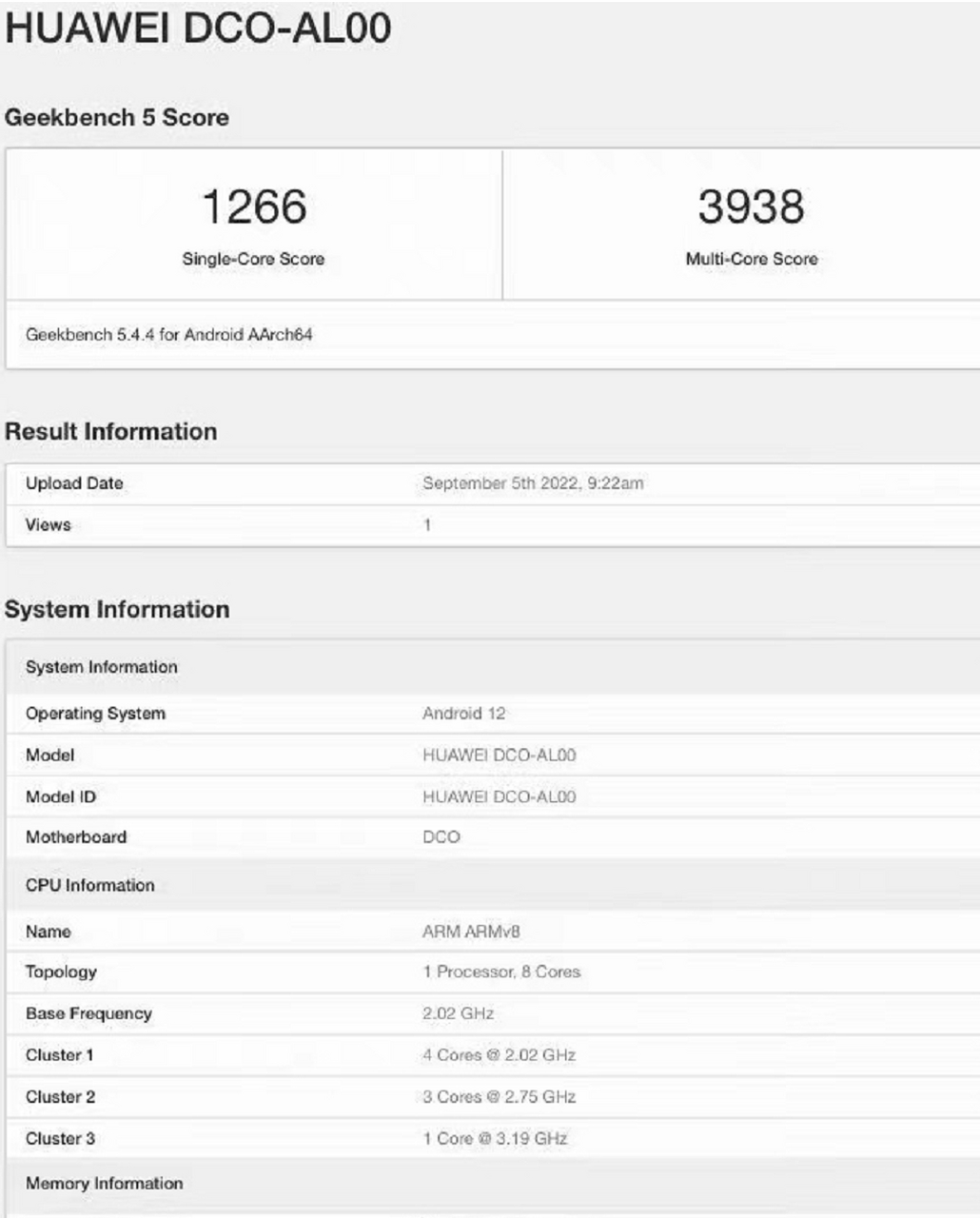Click the Operating System label
The width and height of the screenshot is (980, 1218).
click(95, 714)
